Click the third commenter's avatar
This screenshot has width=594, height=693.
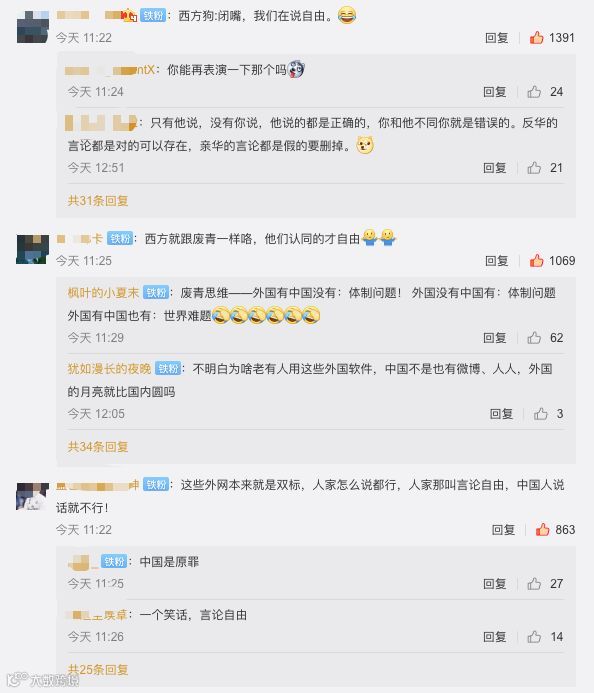coord(33,496)
